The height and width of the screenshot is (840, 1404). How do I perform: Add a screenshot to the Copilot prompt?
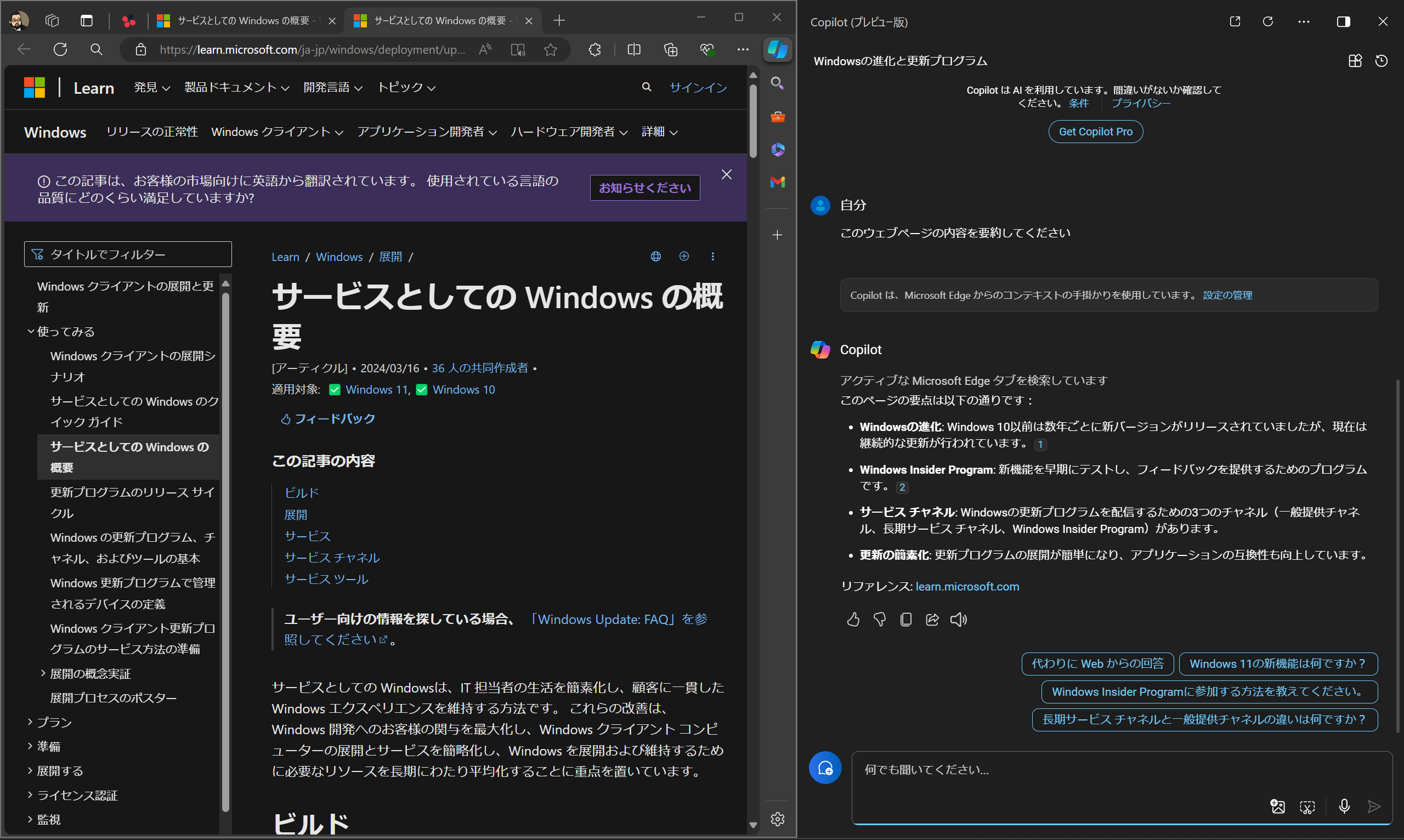[1308, 807]
